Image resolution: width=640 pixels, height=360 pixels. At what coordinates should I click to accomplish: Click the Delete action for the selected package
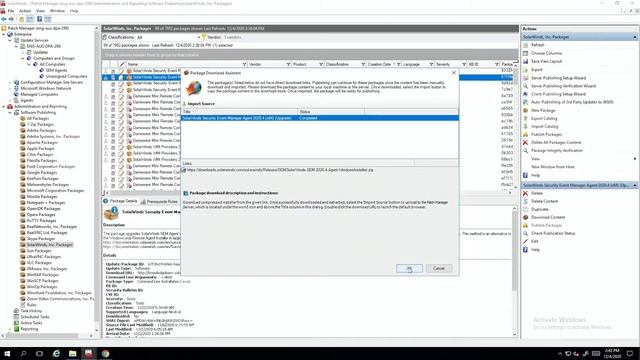[x=536, y=193]
